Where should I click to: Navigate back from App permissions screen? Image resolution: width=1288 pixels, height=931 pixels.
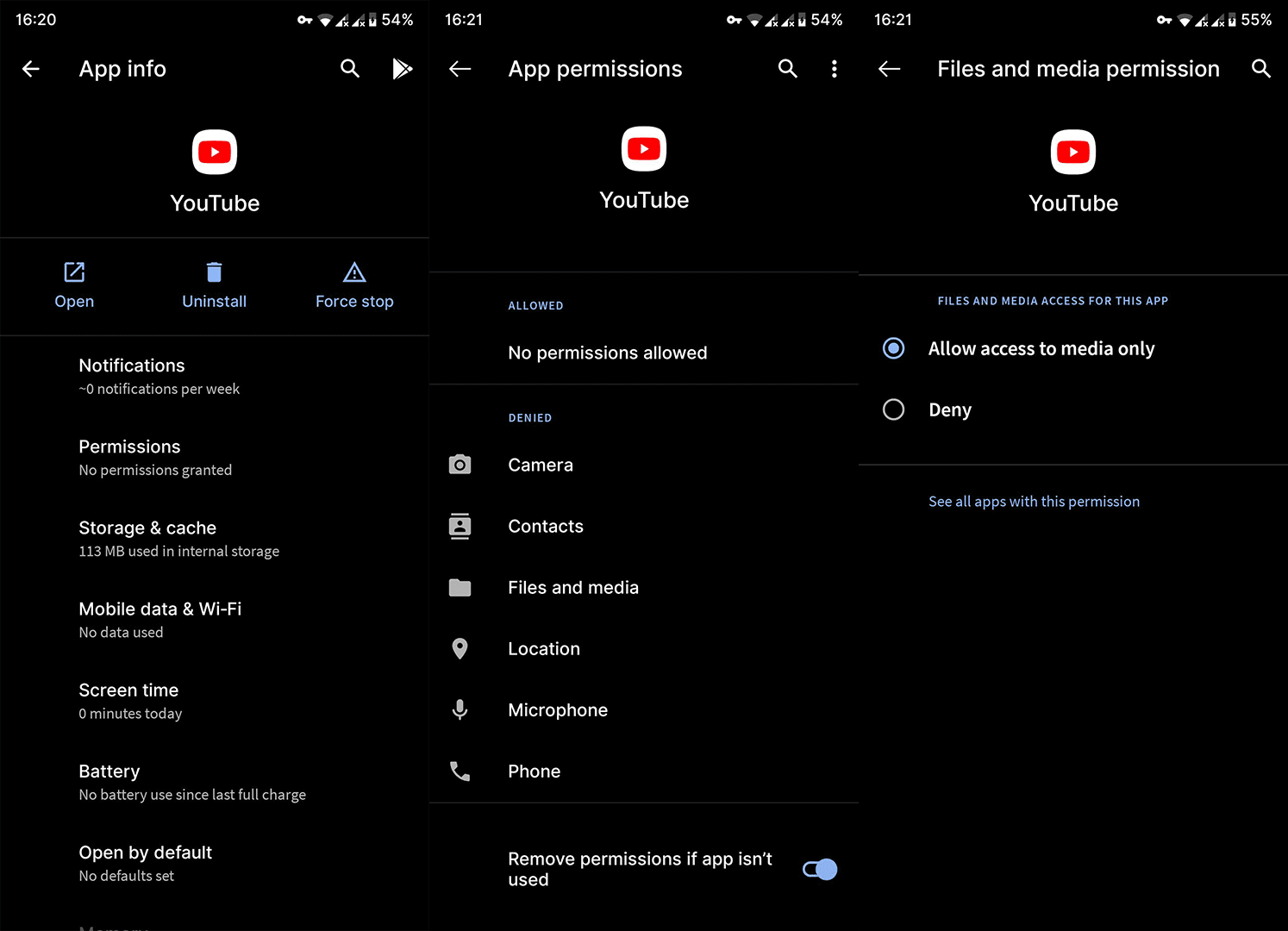pos(460,68)
